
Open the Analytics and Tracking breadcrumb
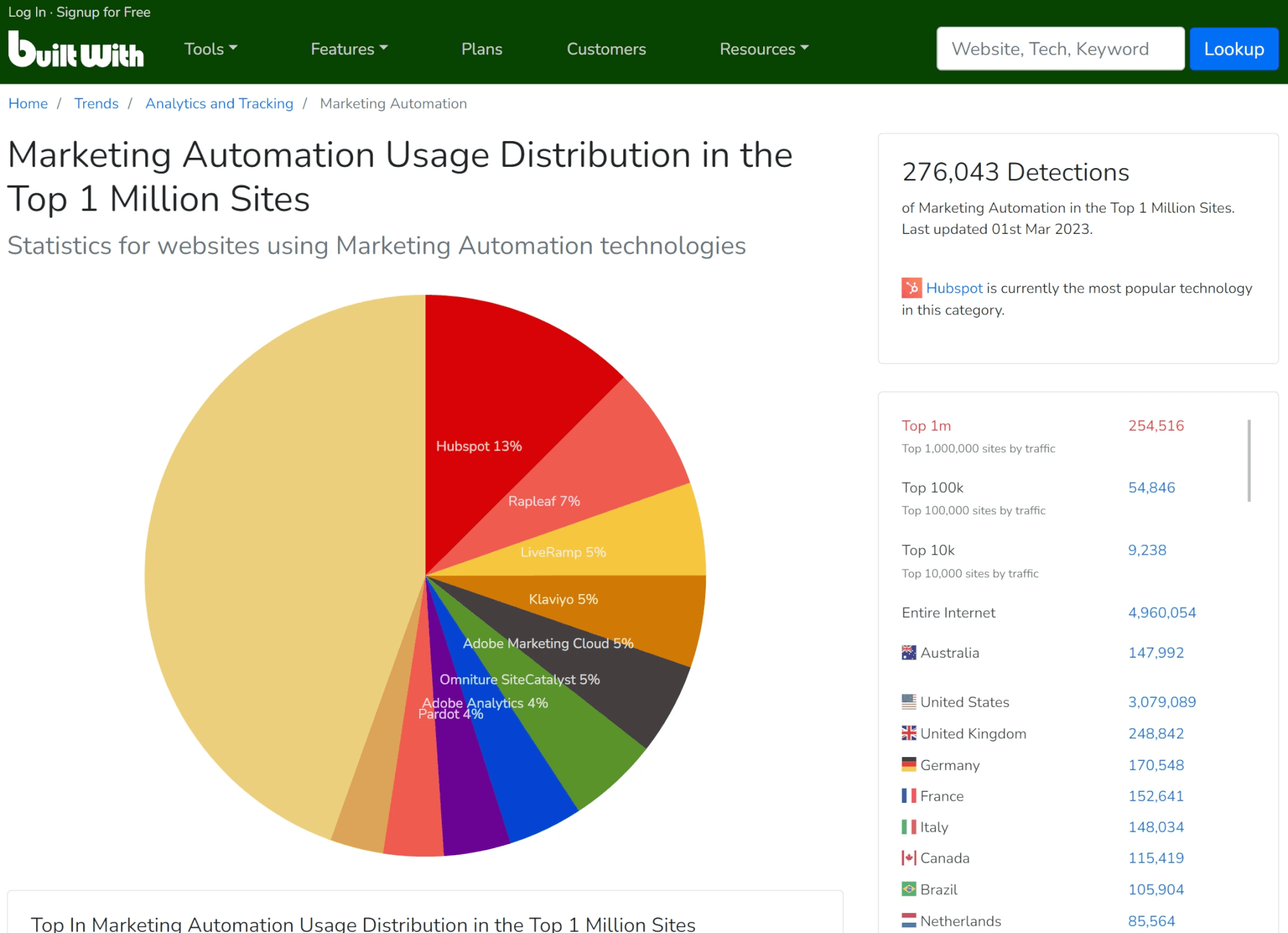tap(219, 104)
